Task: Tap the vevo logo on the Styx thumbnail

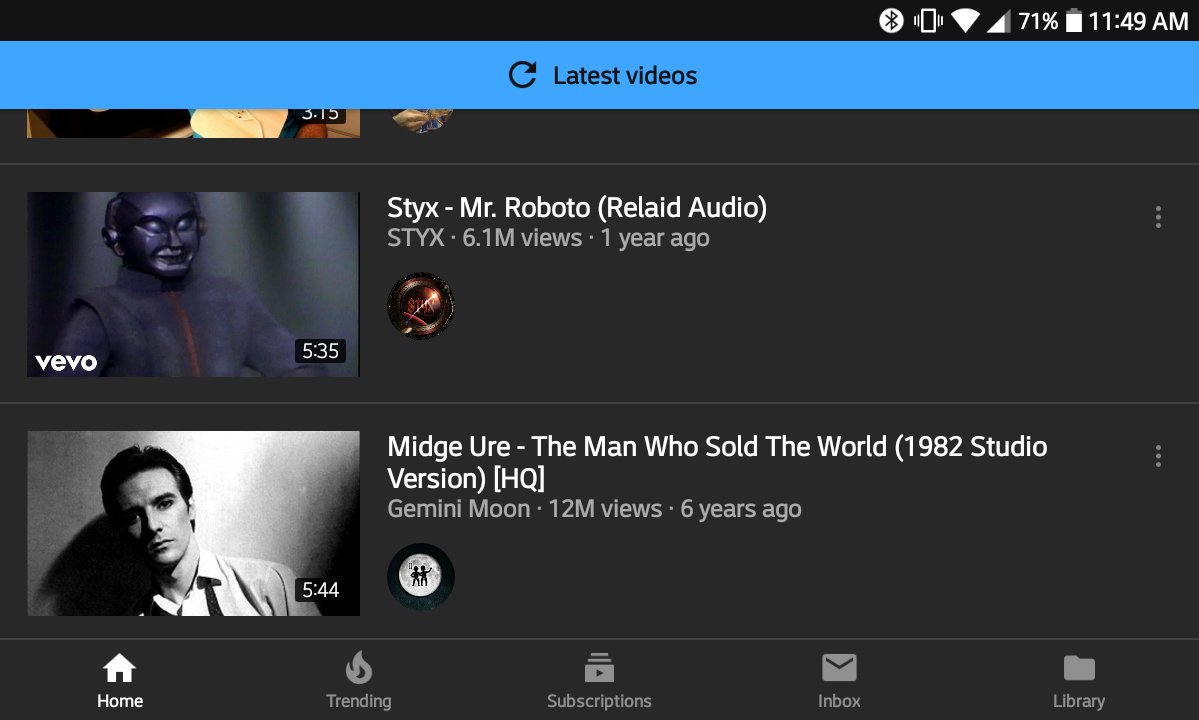Action: (x=66, y=362)
